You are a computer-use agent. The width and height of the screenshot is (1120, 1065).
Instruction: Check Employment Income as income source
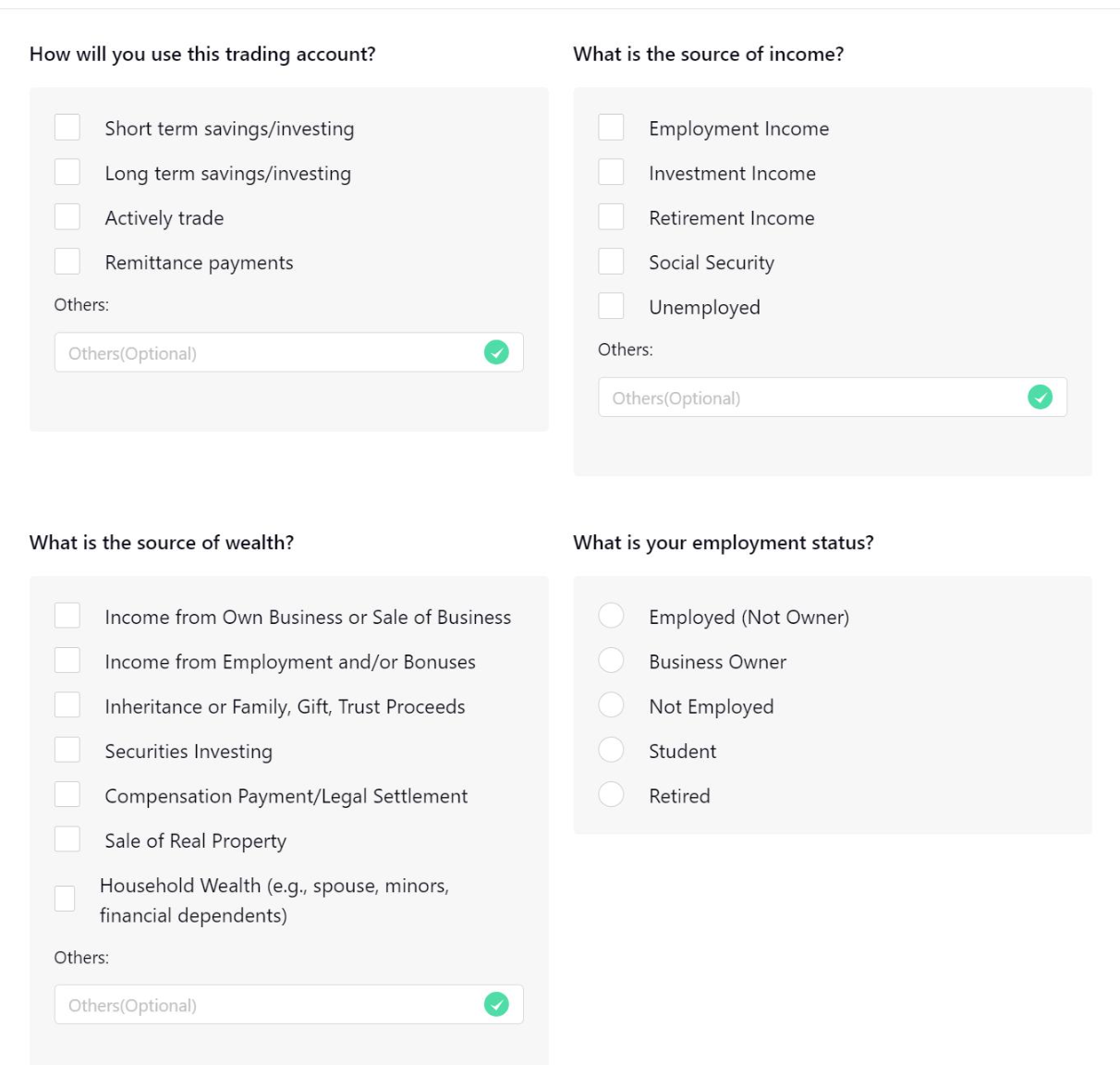tap(611, 128)
